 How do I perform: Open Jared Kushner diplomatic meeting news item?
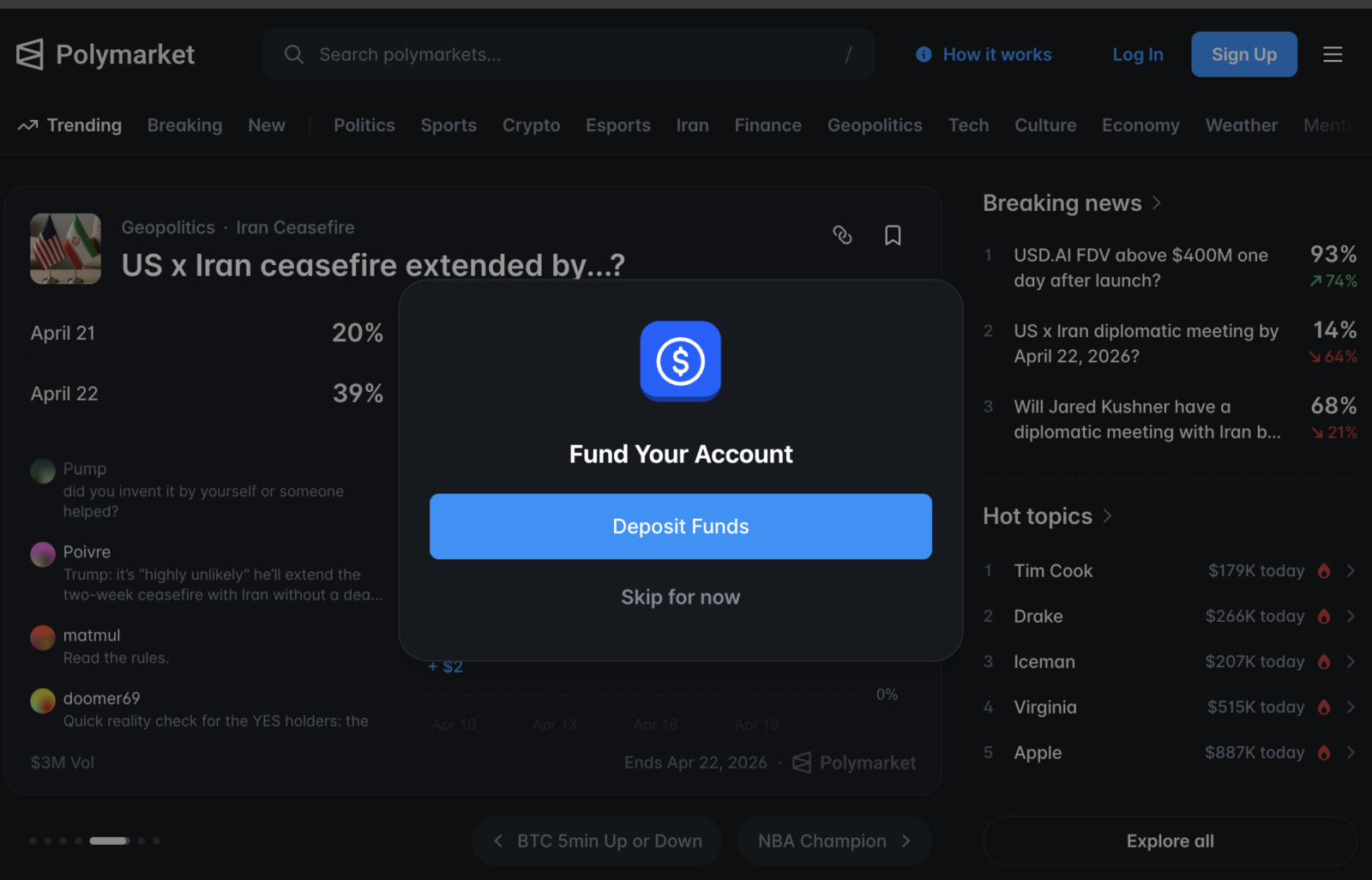coord(1170,419)
